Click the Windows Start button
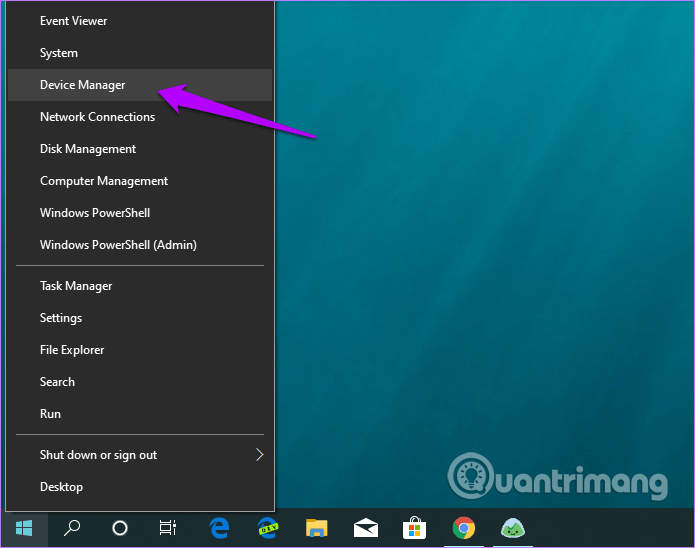This screenshot has width=695, height=548. (24, 528)
